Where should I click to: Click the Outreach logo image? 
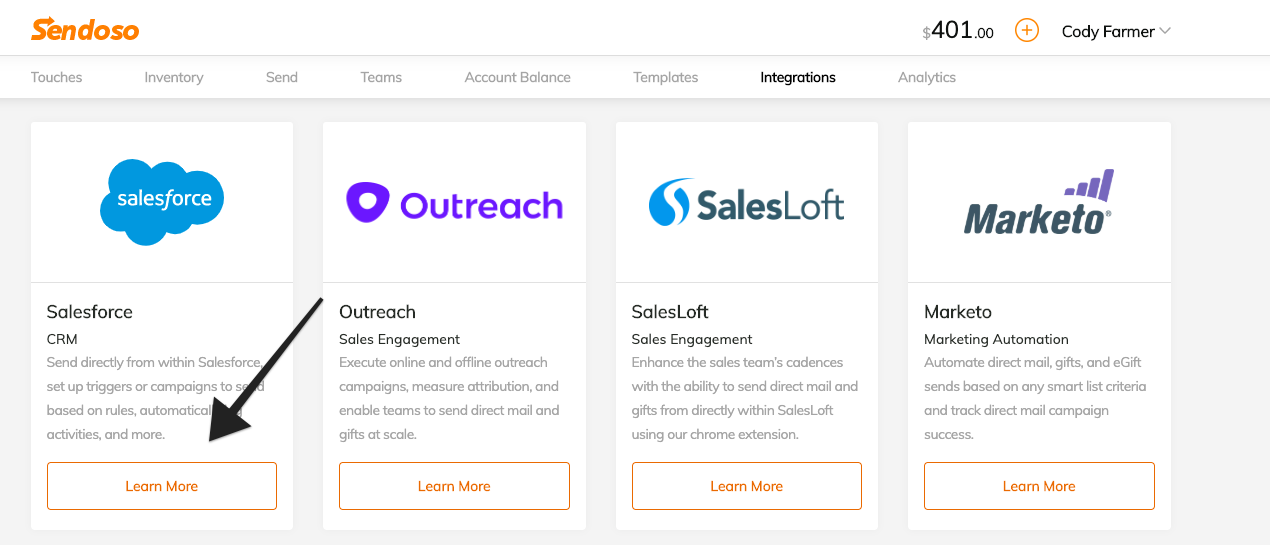coord(454,204)
